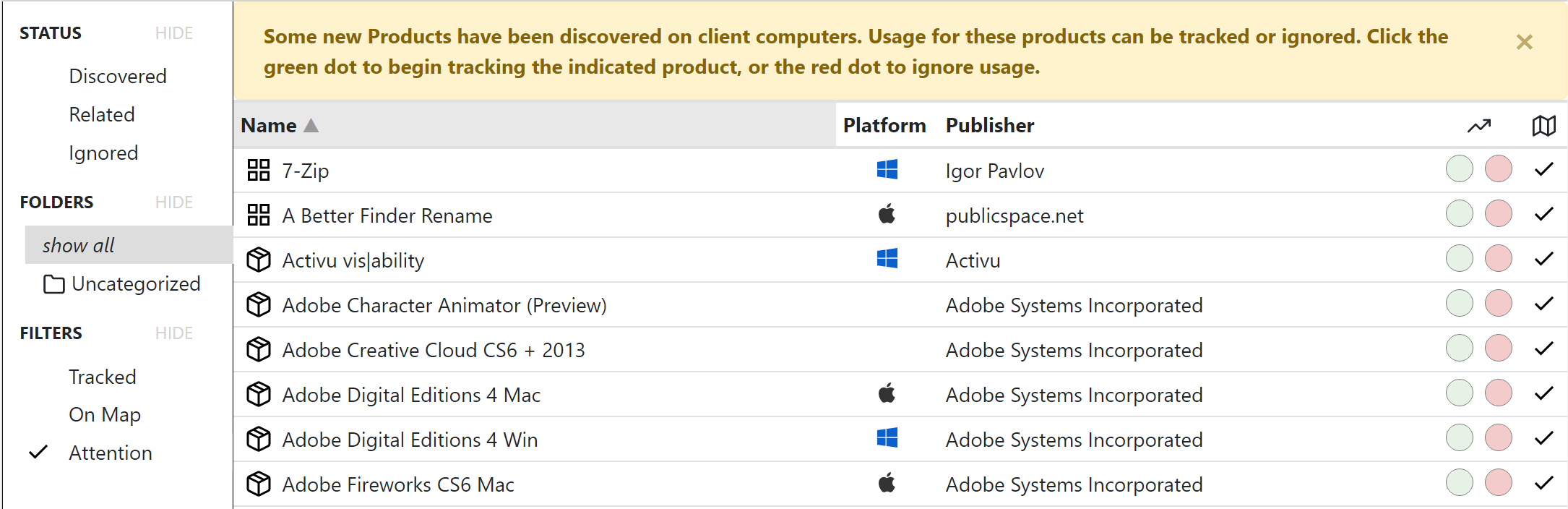Toggle on-map checkmark for Adobe Fireworks CS6 Mac
Viewport: 1568px width, 509px height.
pos(1543,483)
